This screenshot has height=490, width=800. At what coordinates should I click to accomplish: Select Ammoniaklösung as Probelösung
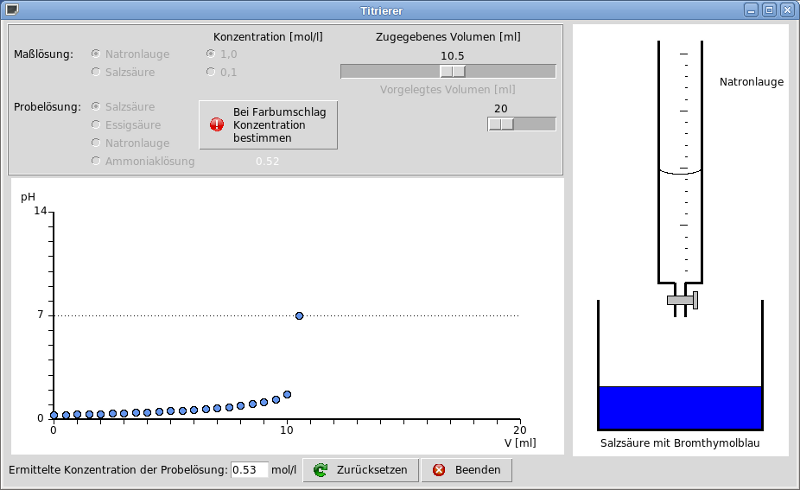96,161
